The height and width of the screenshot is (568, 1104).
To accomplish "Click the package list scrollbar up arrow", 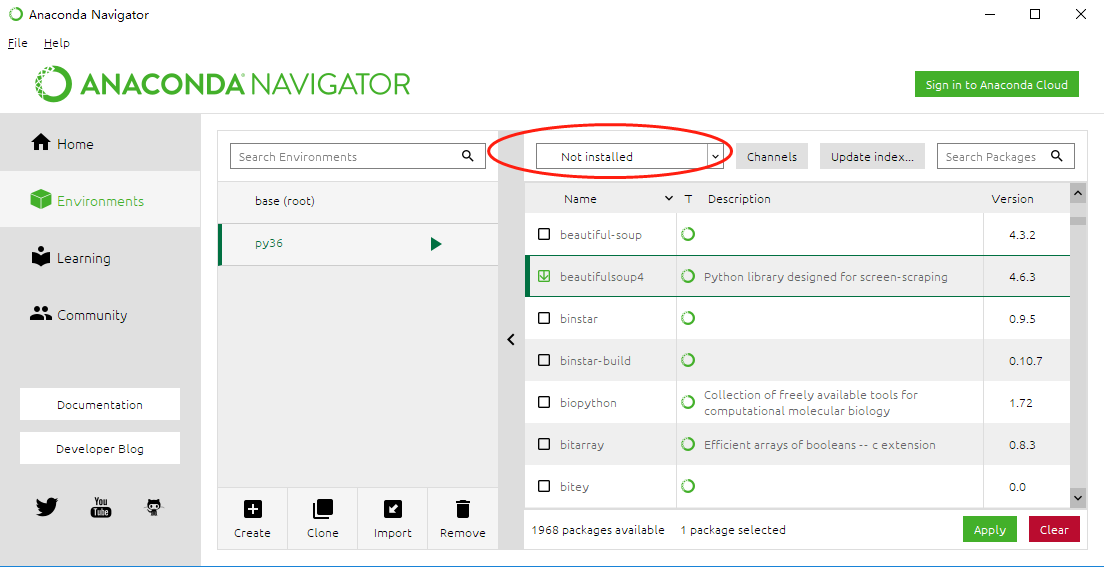I will click(1077, 192).
